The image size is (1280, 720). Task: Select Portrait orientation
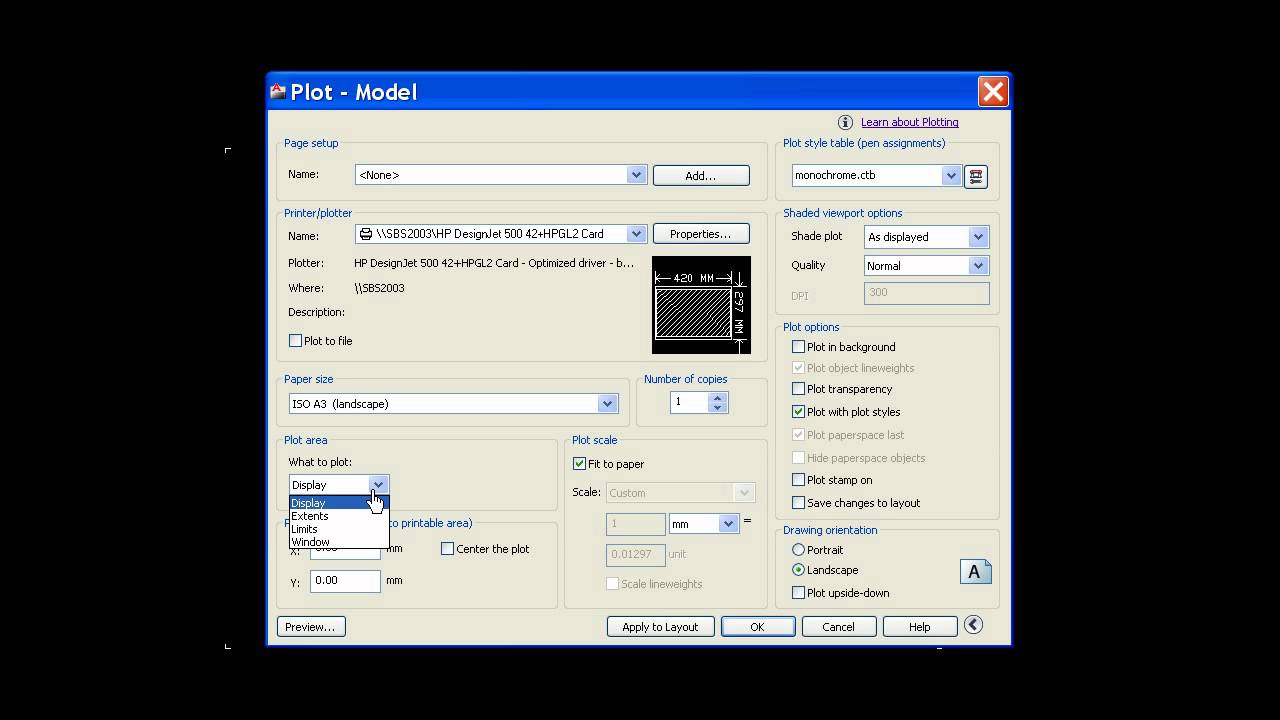(x=798, y=550)
